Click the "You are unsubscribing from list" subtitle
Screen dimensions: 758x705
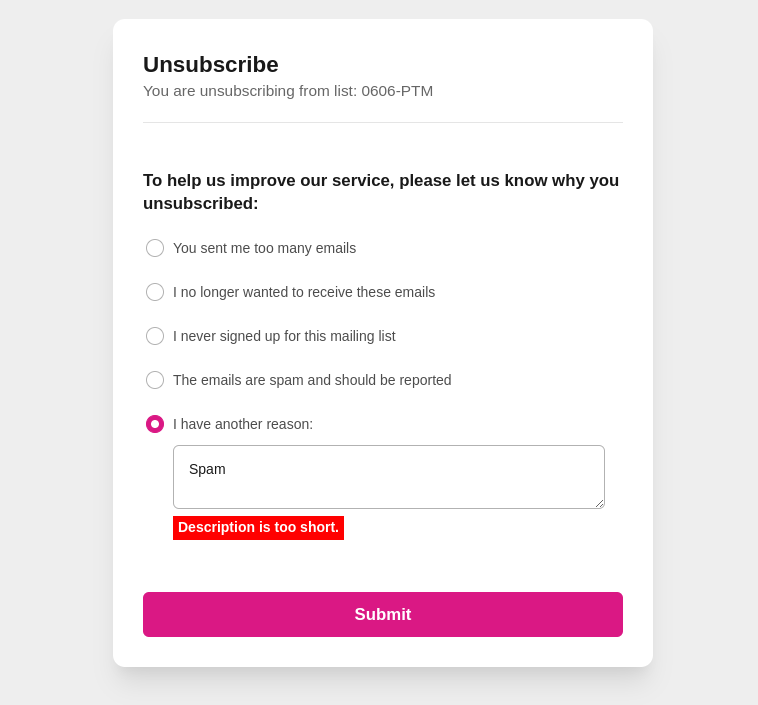tap(250, 91)
